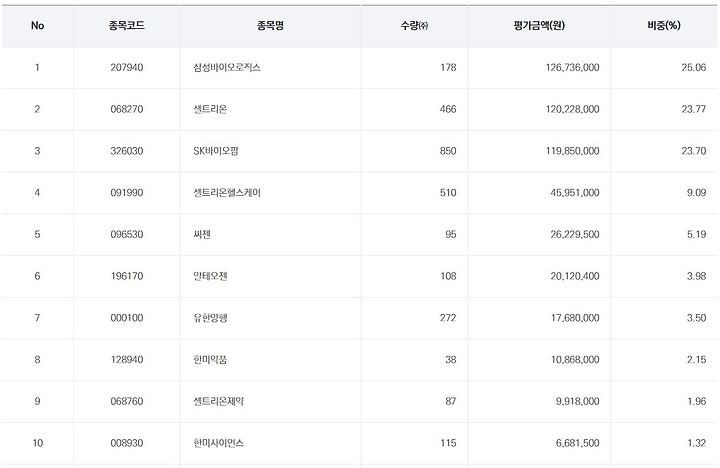Click weight value 2.15
Viewport: 720px width, 468px height.
[x=697, y=360]
